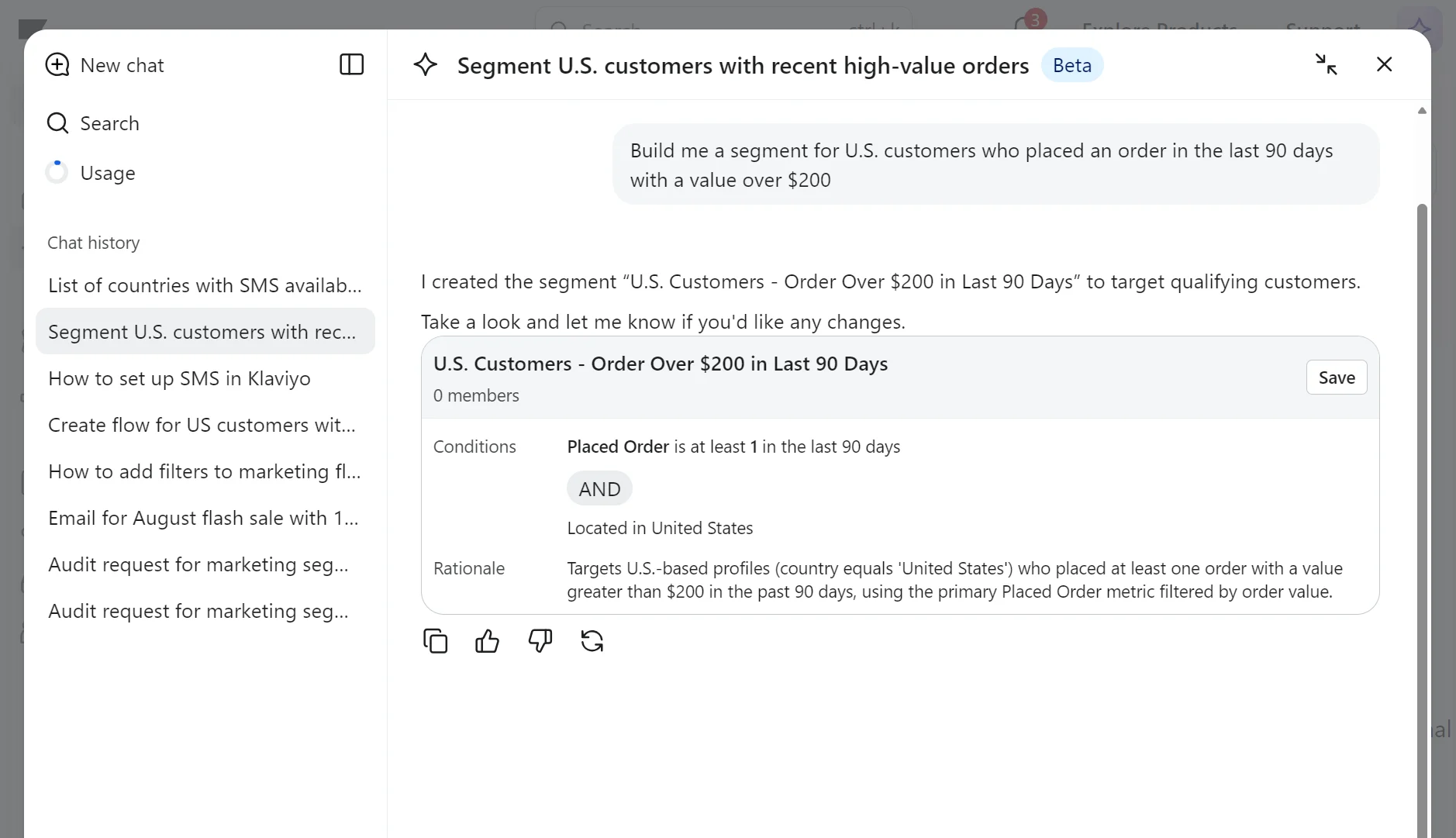
Task: Give thumbs down to the response
Action: coord(540,641)
